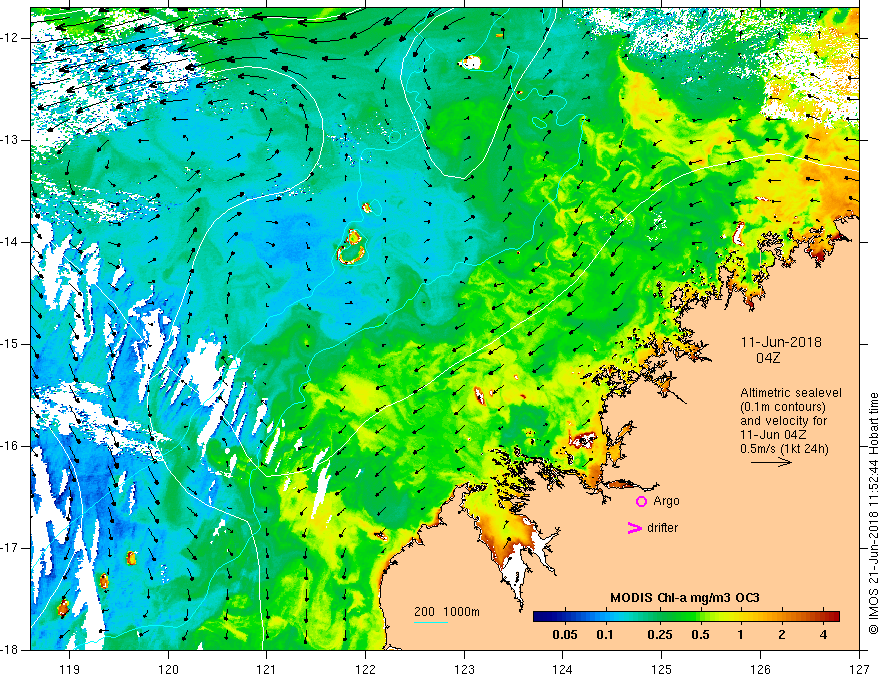Click the dark red end of colorbar

[833, 616]
